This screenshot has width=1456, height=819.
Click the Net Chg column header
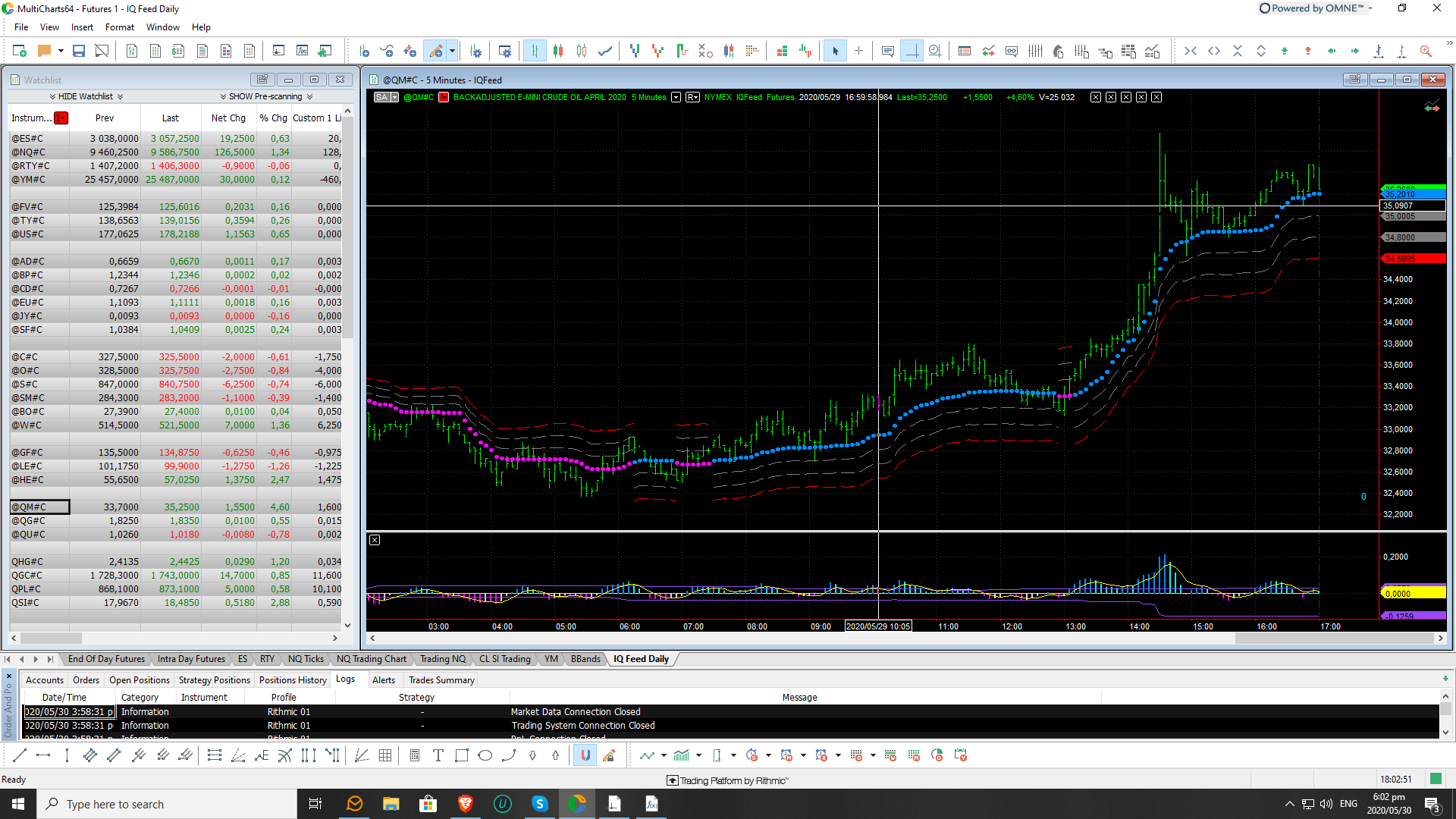pyautogui.click(x=228, y=118)
